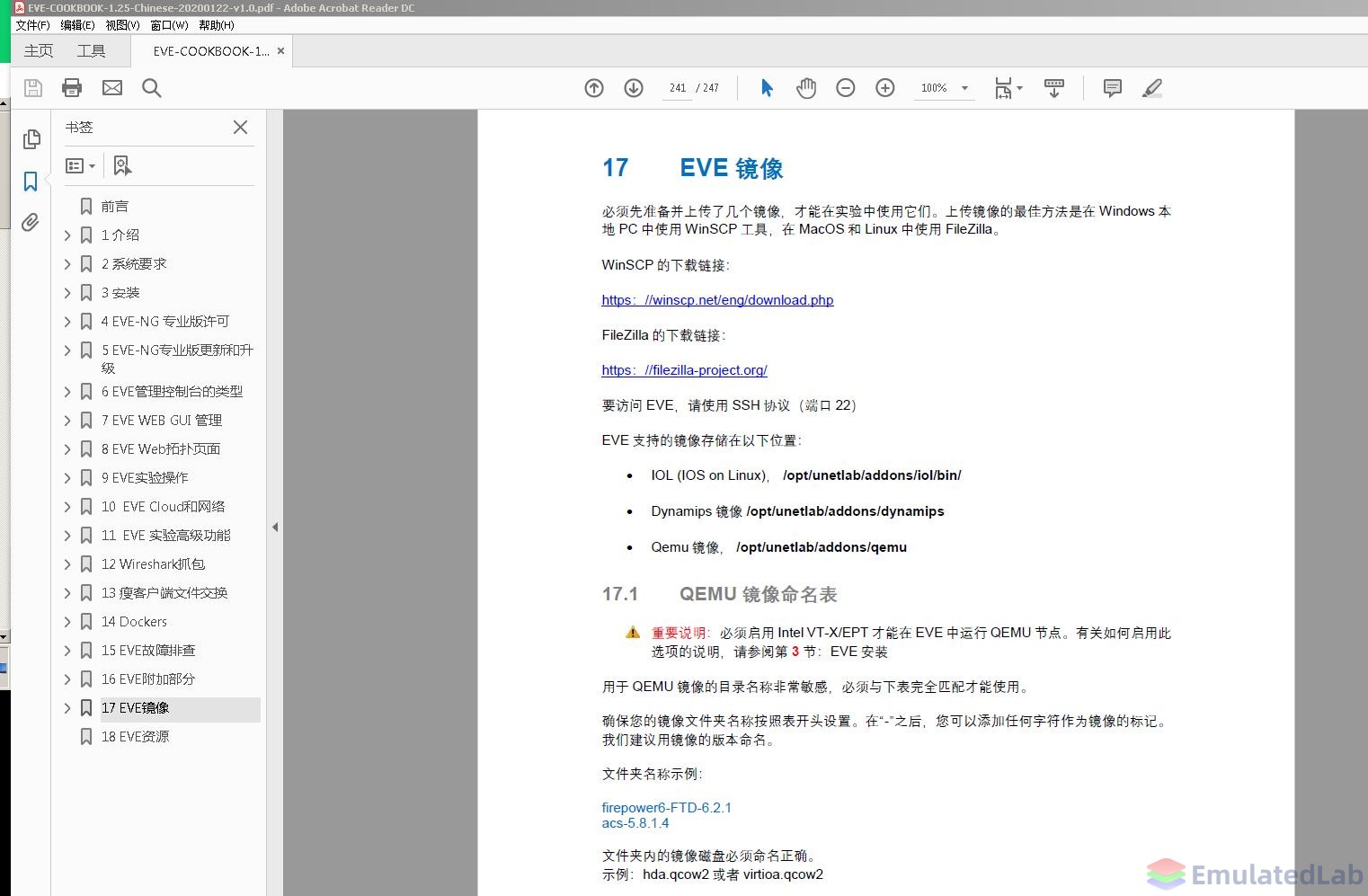
Task: Expand the '3 安装' bookmark
Action: pyautogui.click(x=67, y=293)
